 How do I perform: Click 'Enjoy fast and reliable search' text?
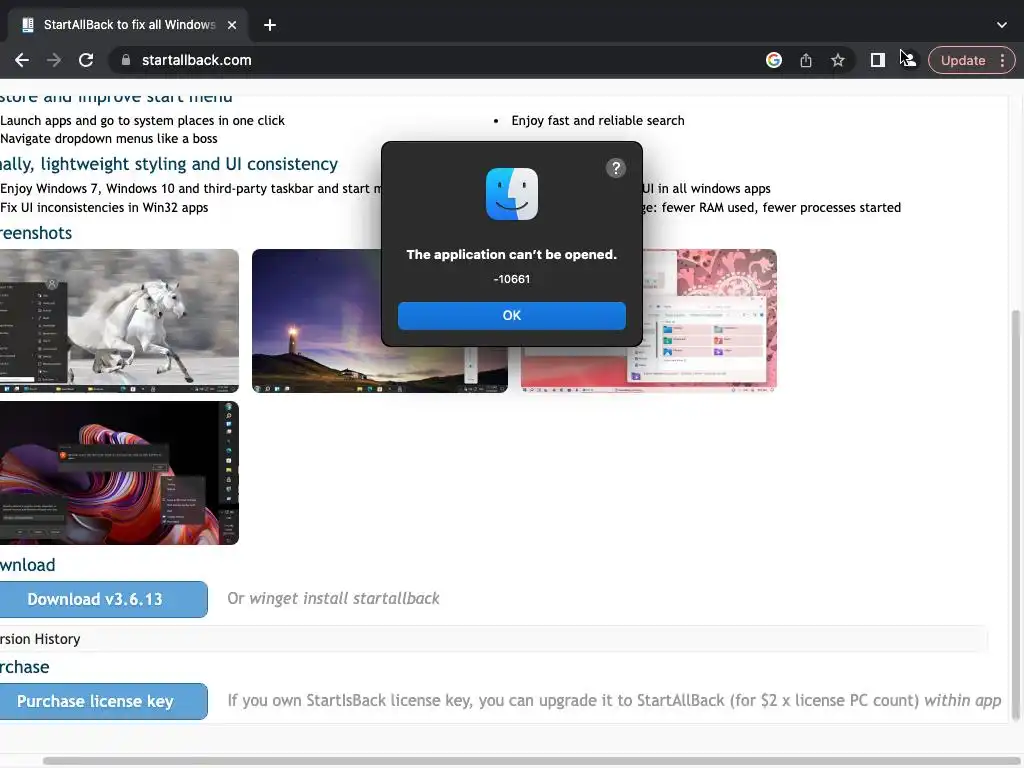(x=598, y=120)
